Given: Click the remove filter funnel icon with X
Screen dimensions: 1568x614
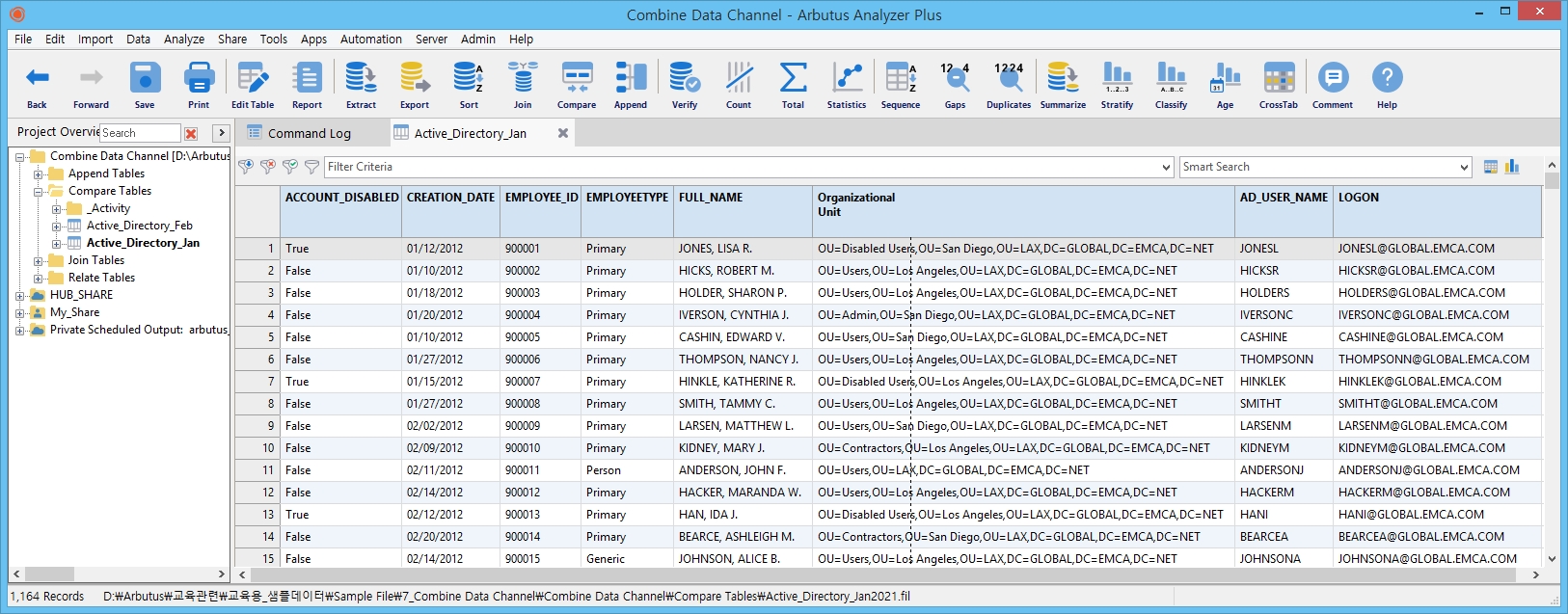Looking at the screenshot, I should pyautogui.click(x=268, y=167).
